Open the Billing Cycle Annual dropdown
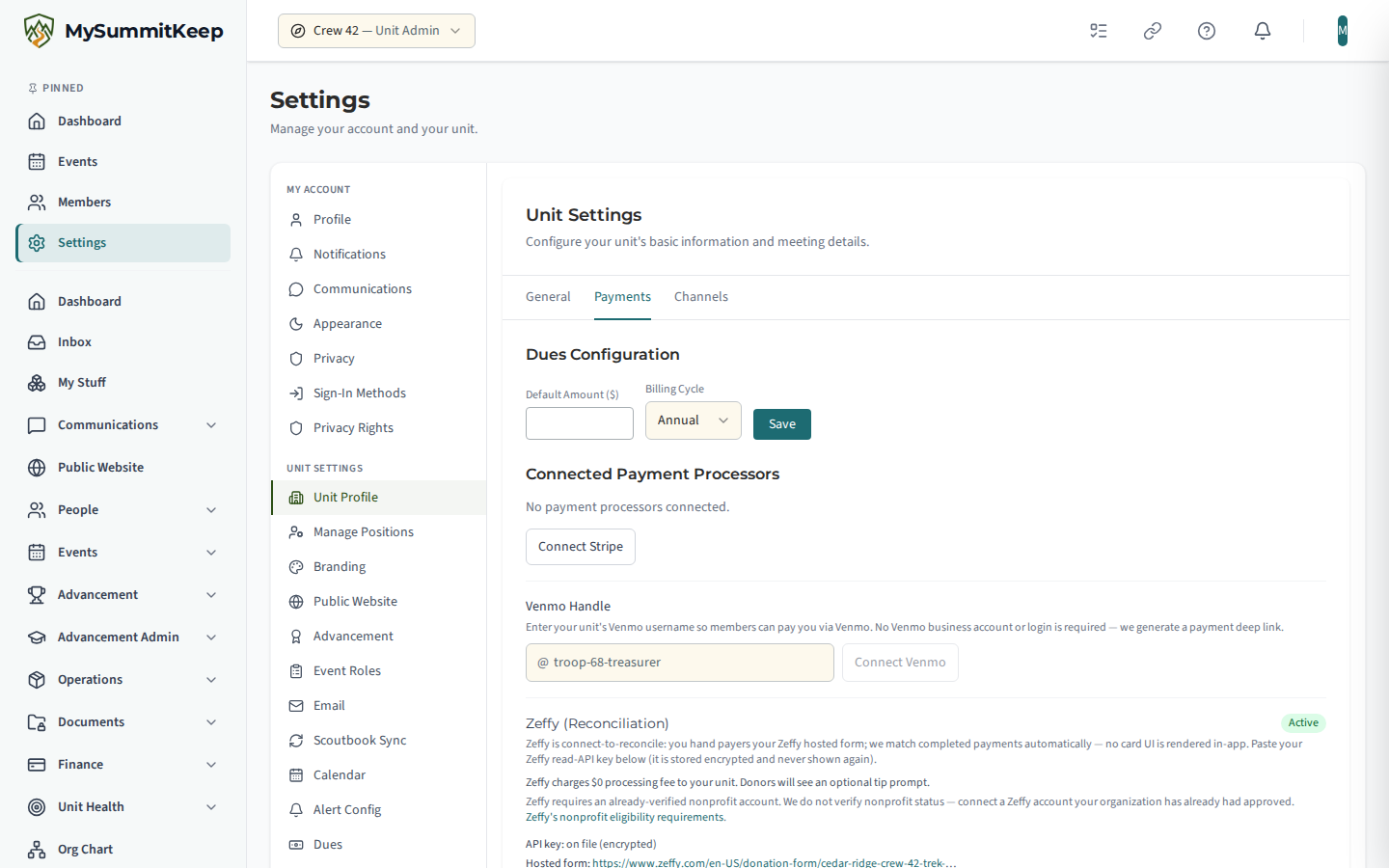The width and height of the screenshot is (1389, 868). 693,420
